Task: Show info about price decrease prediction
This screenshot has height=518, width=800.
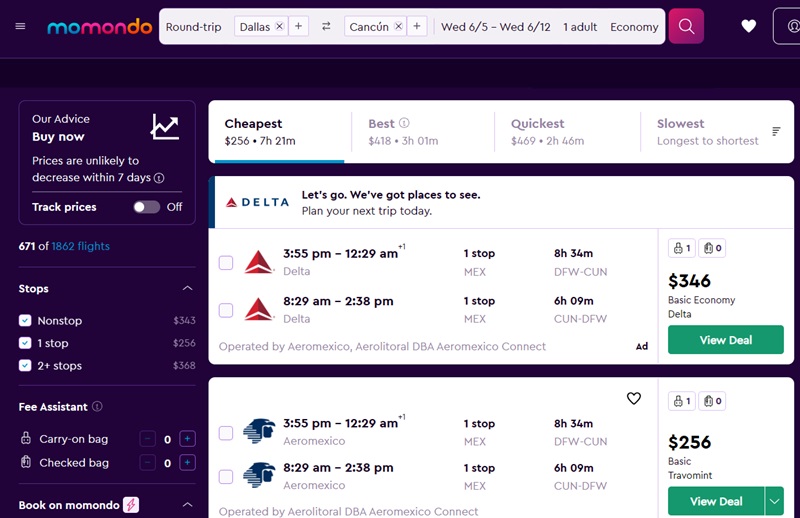Action: point(159,178)
